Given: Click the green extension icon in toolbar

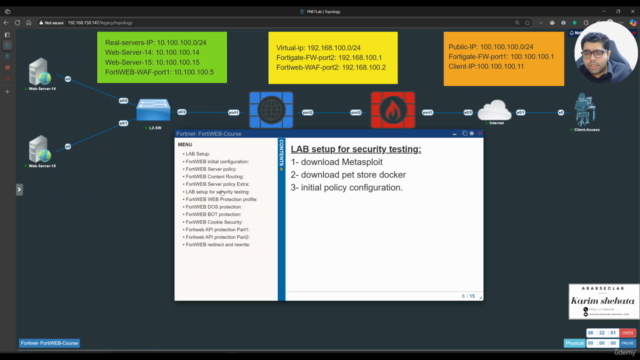Looking at the screenshot, I should pyautogui.click(x=575, y=23).
